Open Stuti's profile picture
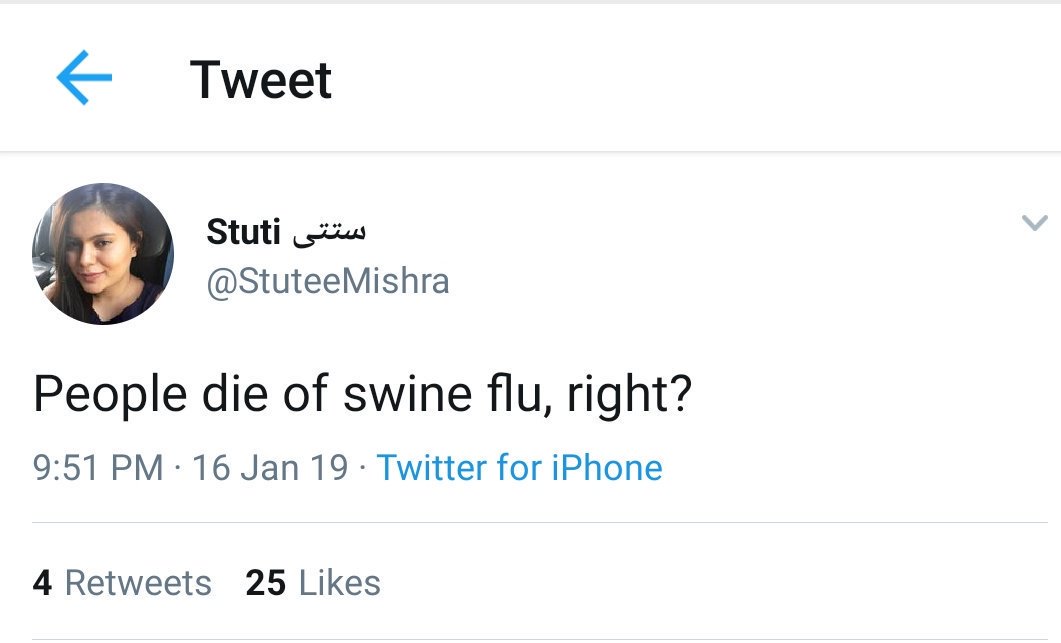This screenshot has height=643, width=1061. 103,254
